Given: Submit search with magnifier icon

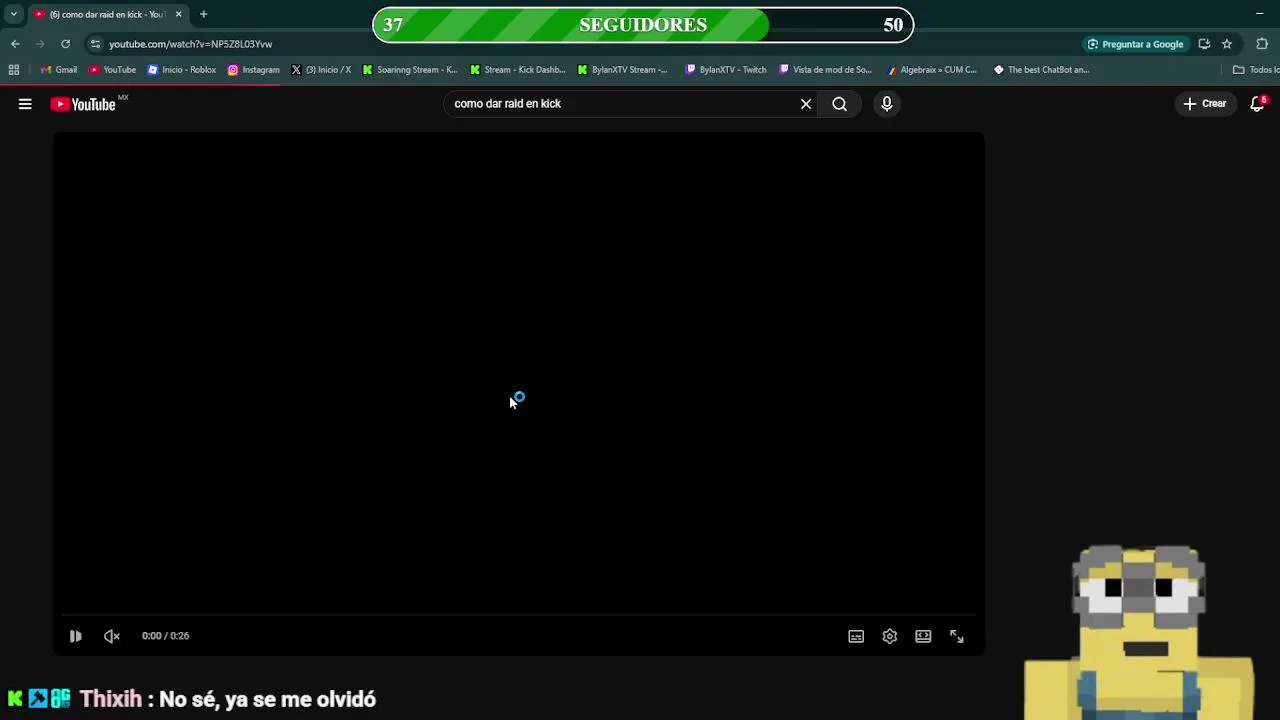Looking at the screenshot, I should click(840, 104).
